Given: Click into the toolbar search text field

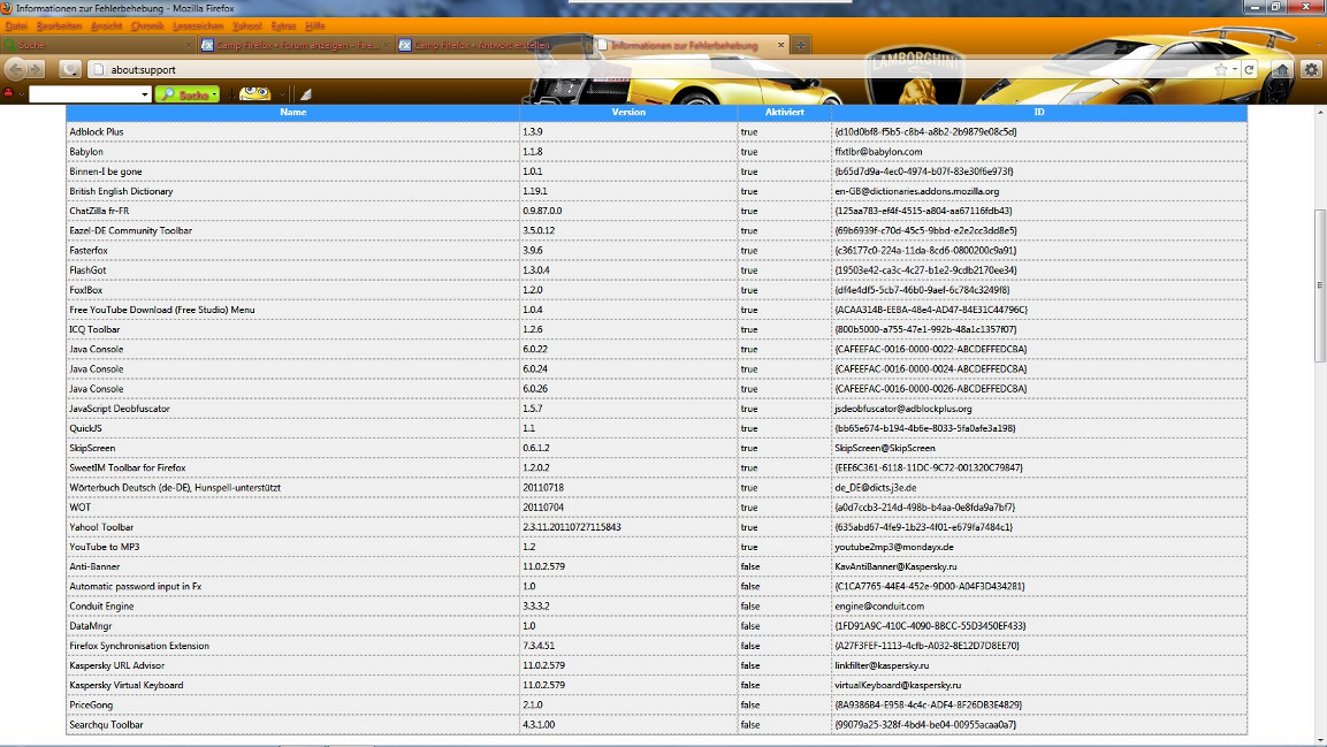Looking at the screenshot, I should [84, 94].
